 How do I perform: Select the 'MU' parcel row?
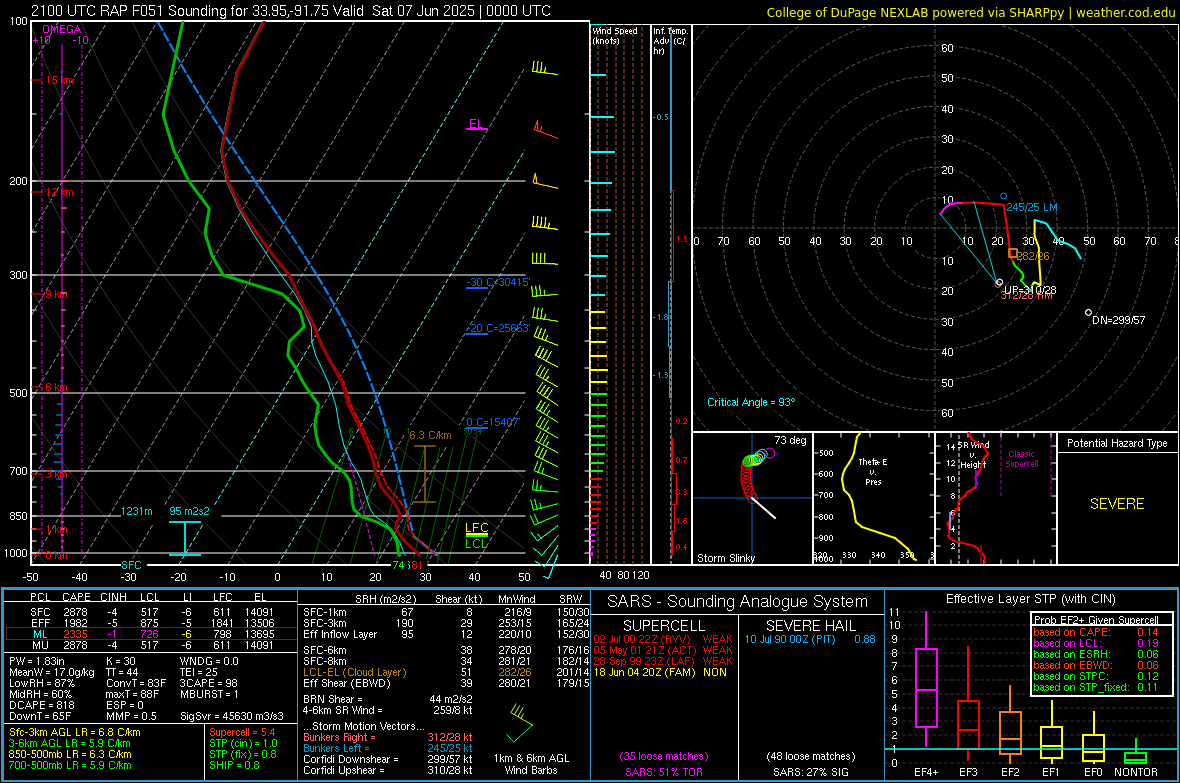tap(151, 644)
